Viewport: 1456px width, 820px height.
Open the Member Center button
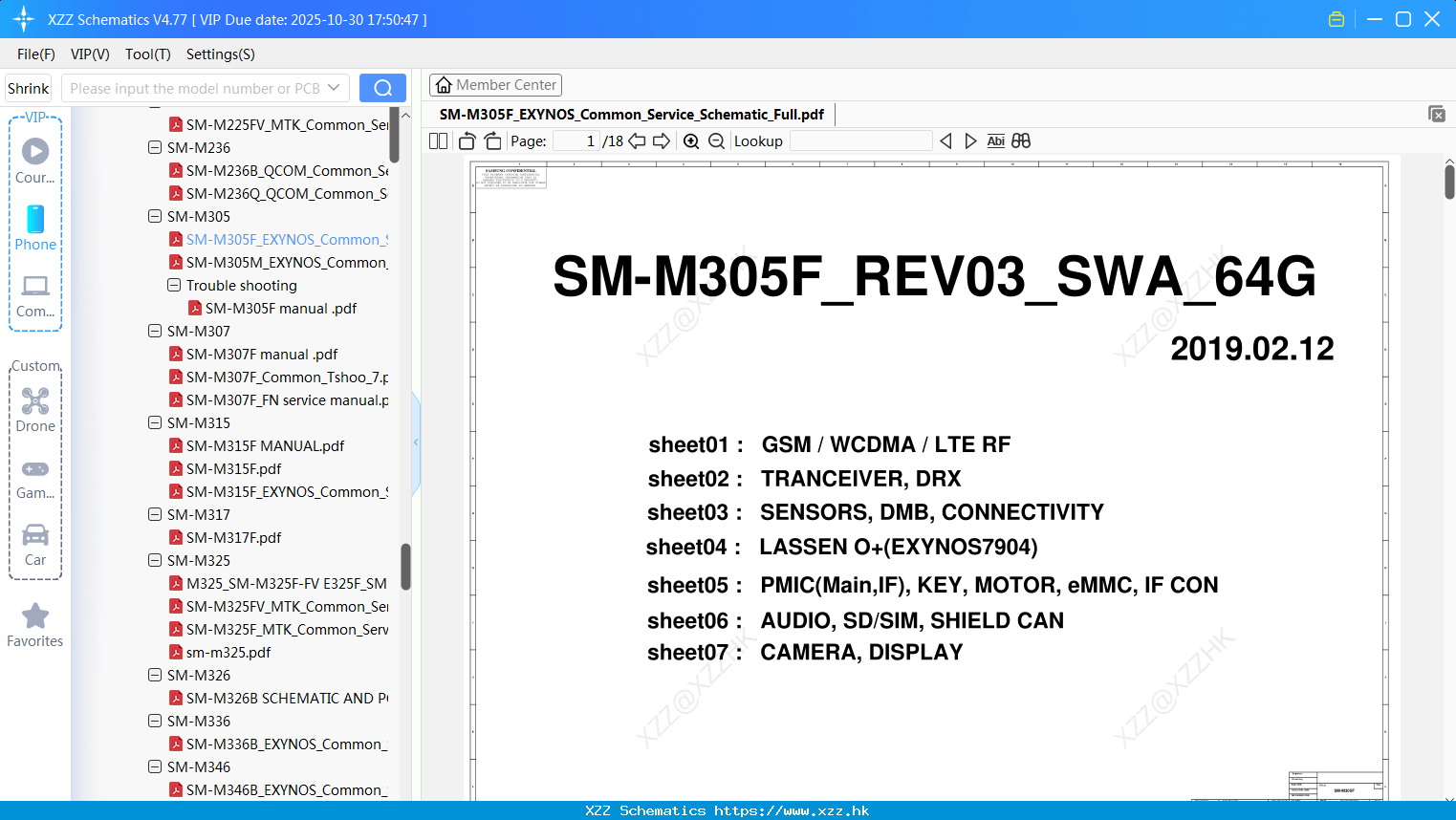[x=495, y=85]
